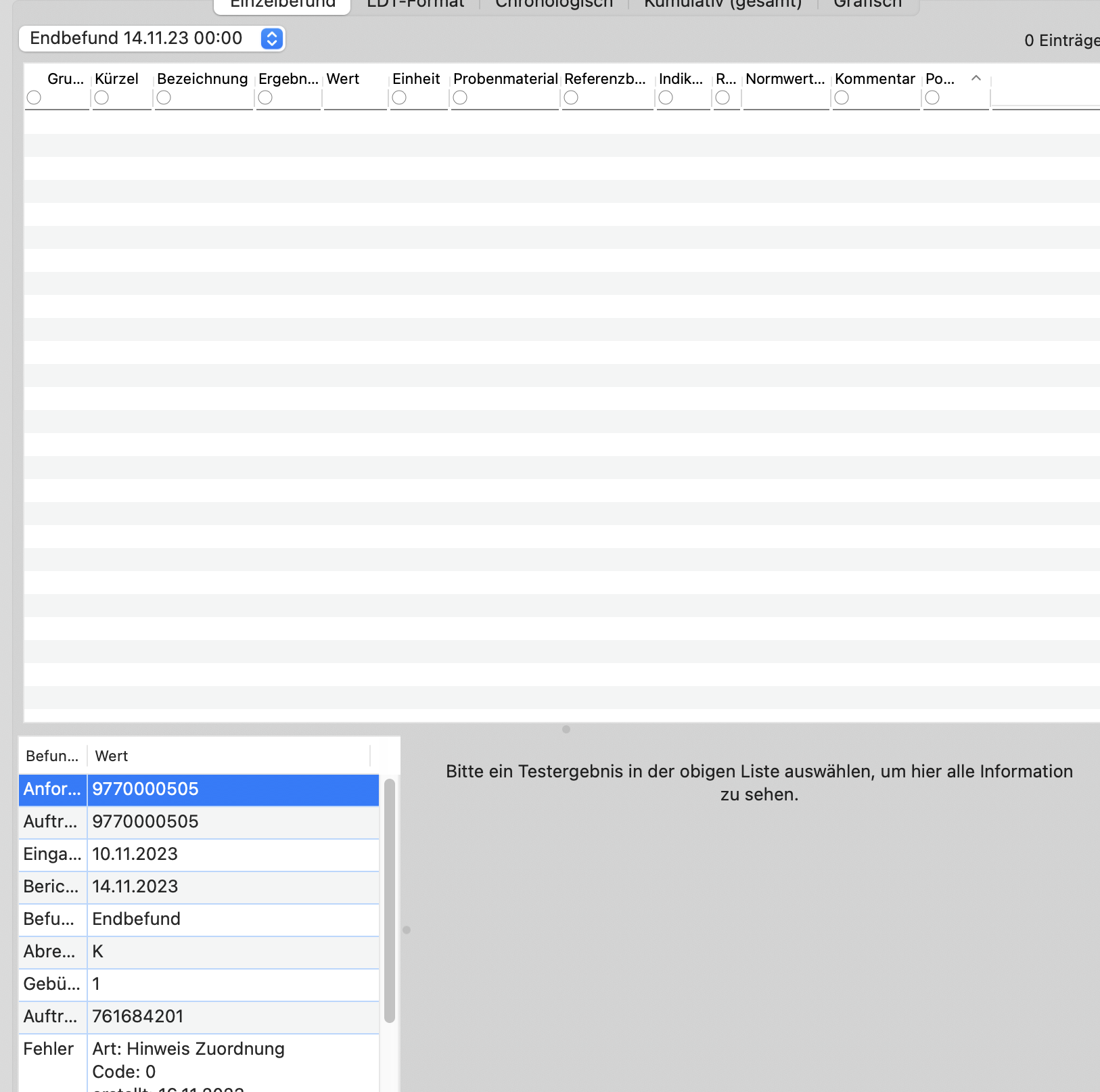Sort by the Probenmaterial column header
Image resolution: width=1100 pixels, height=1092 pixels.
tap(505, 78)
